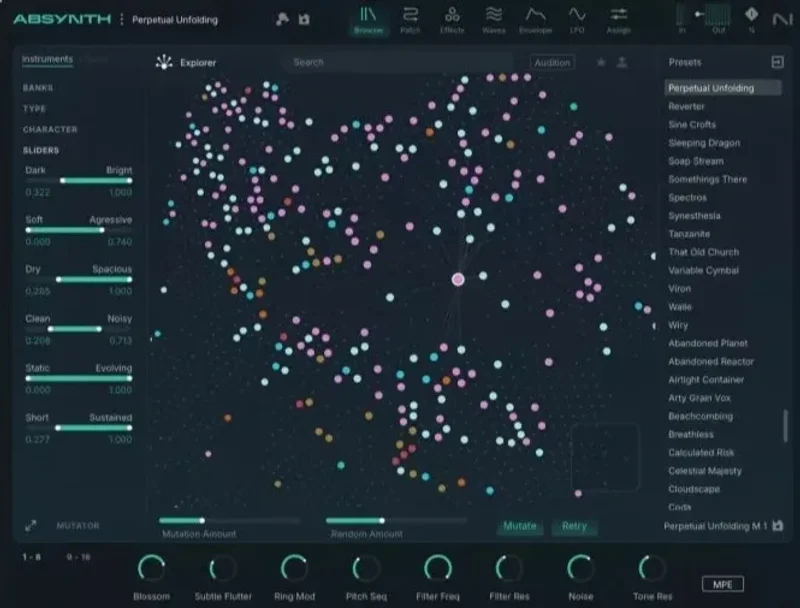Viewport: 800px width, 608px height.
Task: Select macro page 9 - 16
Action: click(x=79, y=557)
